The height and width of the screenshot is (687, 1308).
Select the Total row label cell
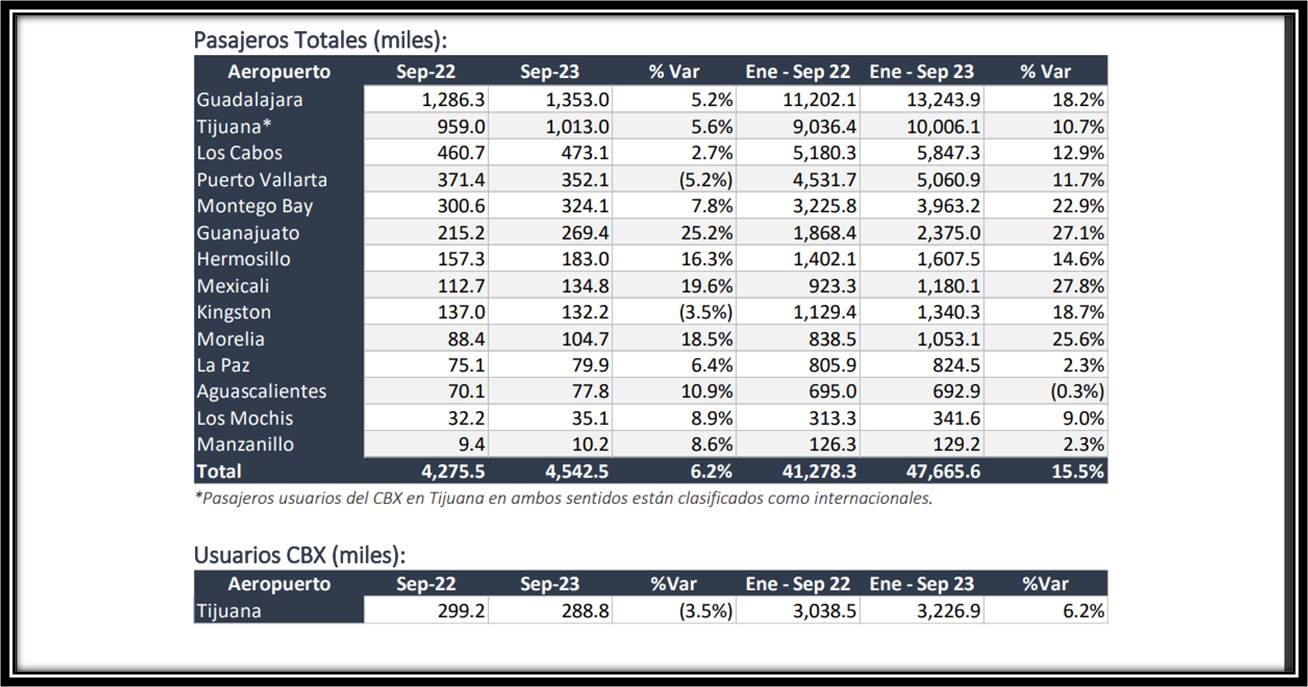(220, 470)
